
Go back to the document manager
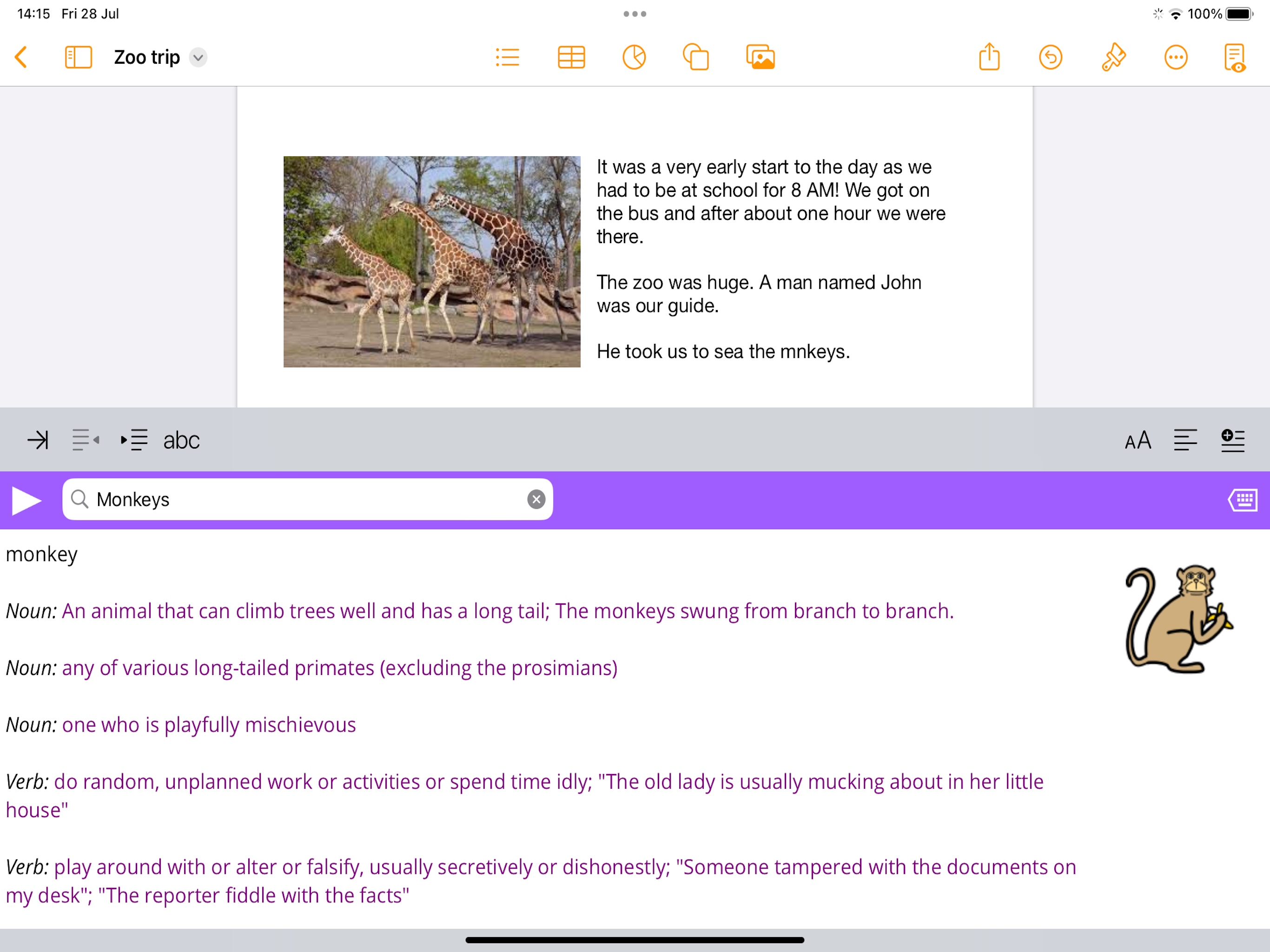pos(21,58)
